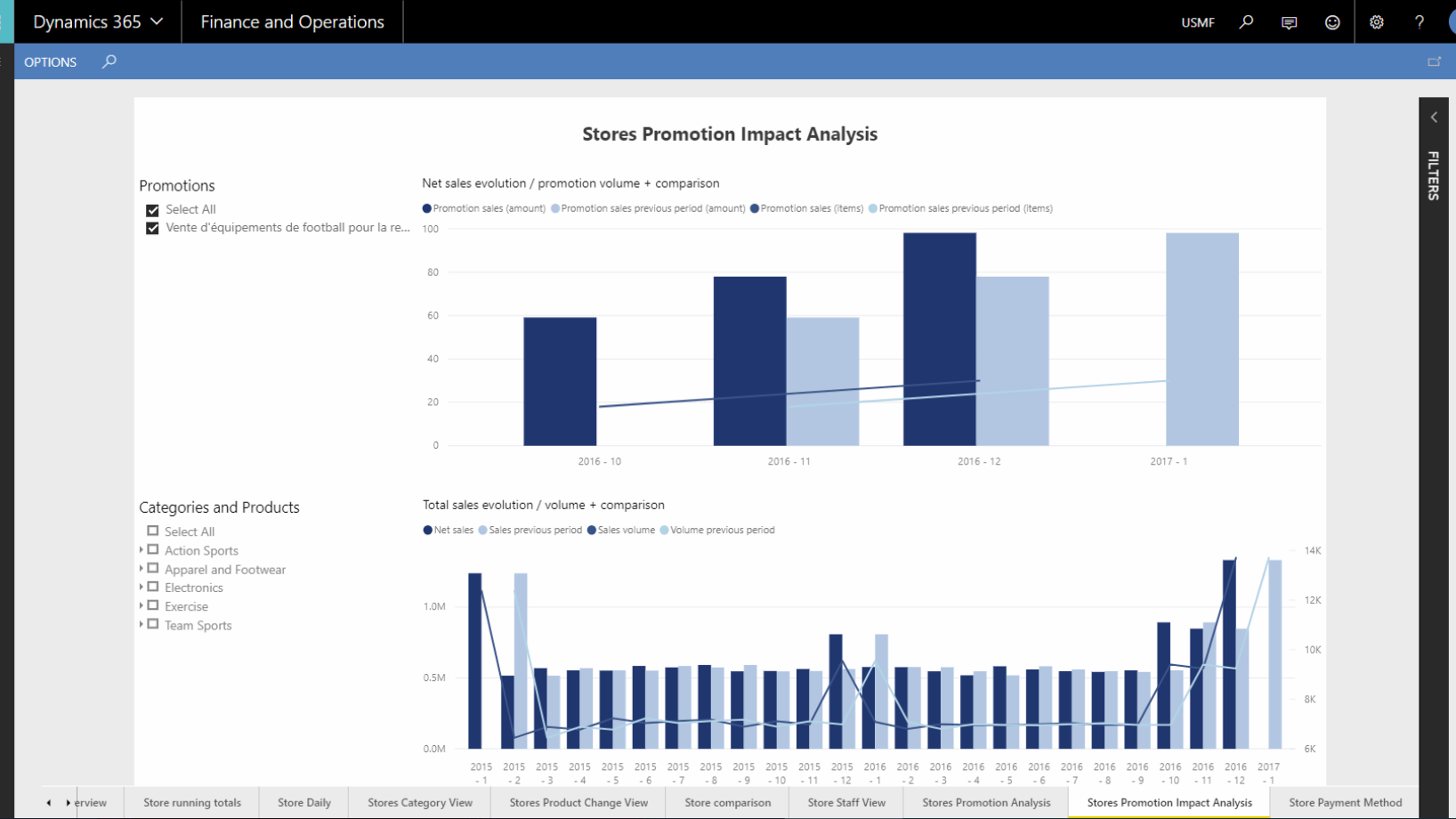Open the Dynamics 365 dropdown
The image size is (1456, 819).
pos(98,22)
